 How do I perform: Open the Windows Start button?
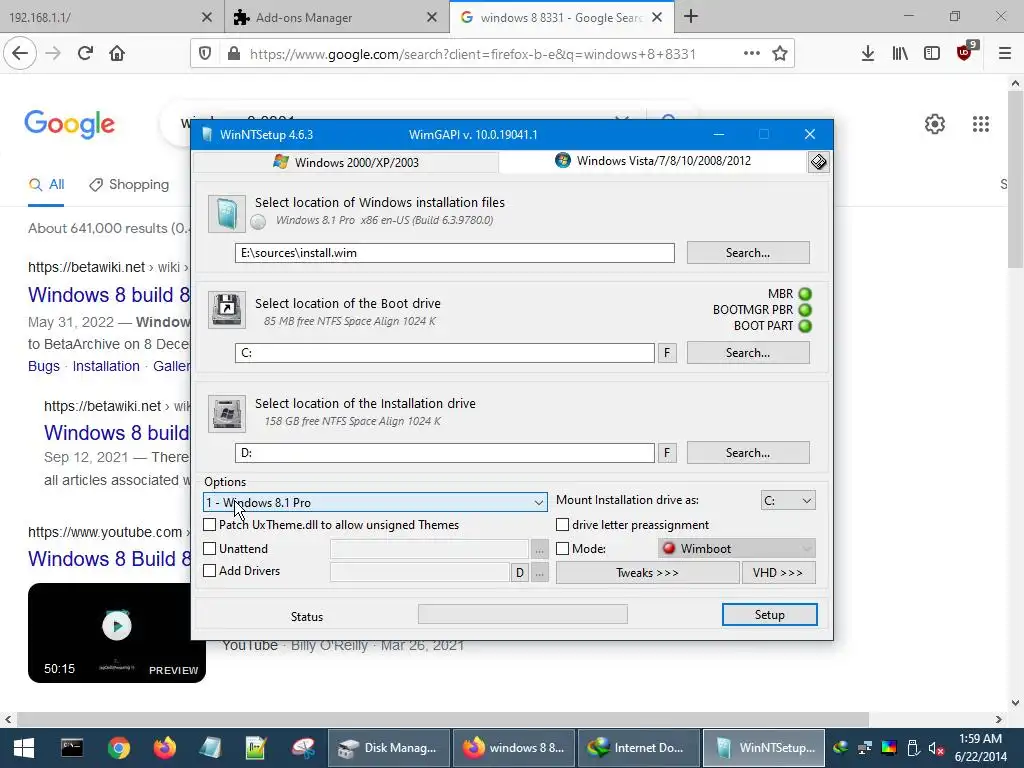[24, 747]
